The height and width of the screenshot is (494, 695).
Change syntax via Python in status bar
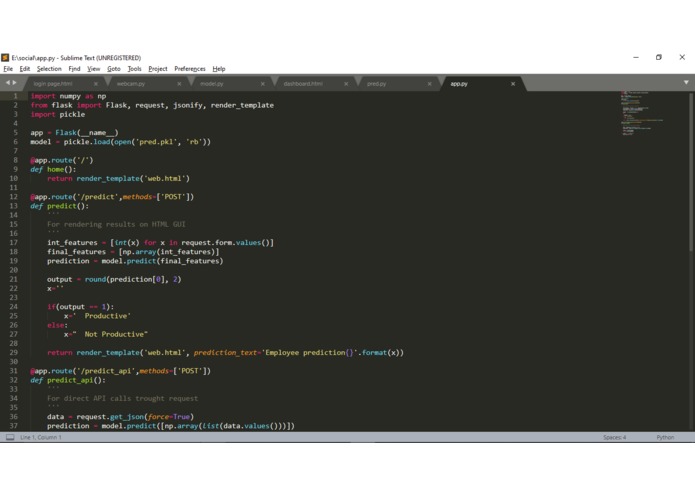pos(665,437)
